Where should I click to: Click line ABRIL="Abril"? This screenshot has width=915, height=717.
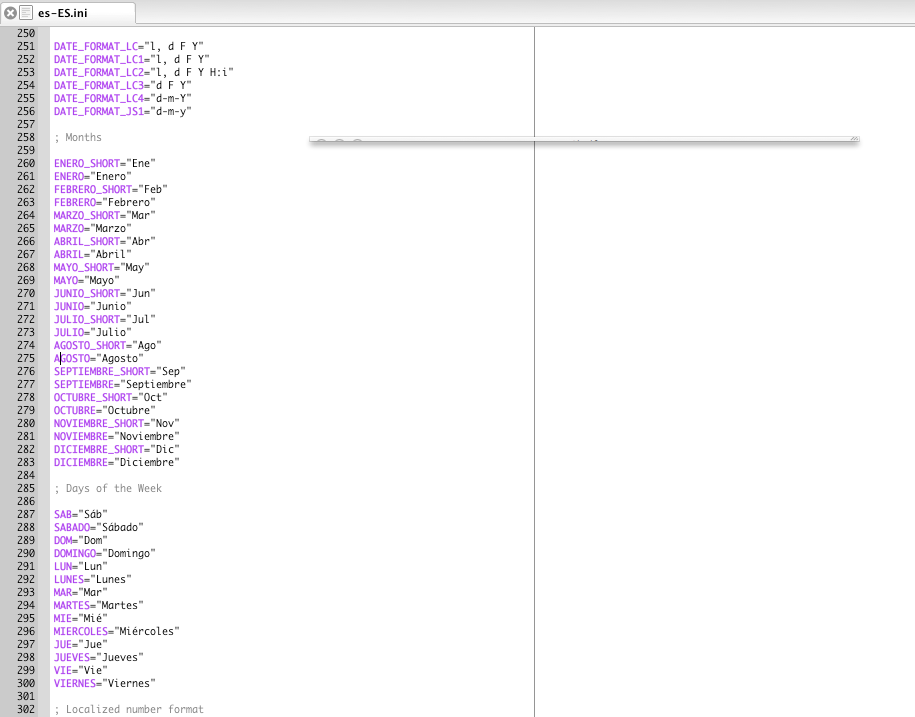(x=93, y=254)
